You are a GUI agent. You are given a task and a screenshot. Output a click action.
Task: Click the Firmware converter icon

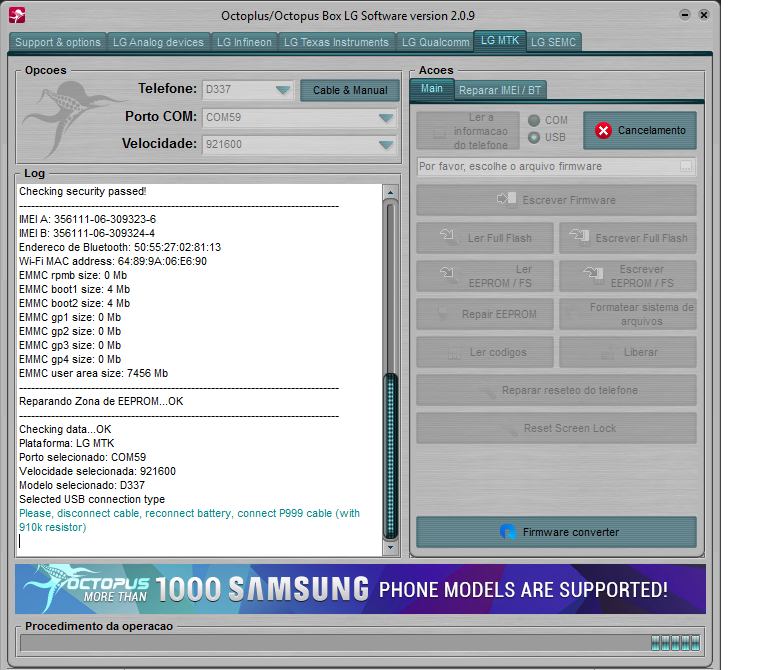pyautogui.click(x=508, y=532)
